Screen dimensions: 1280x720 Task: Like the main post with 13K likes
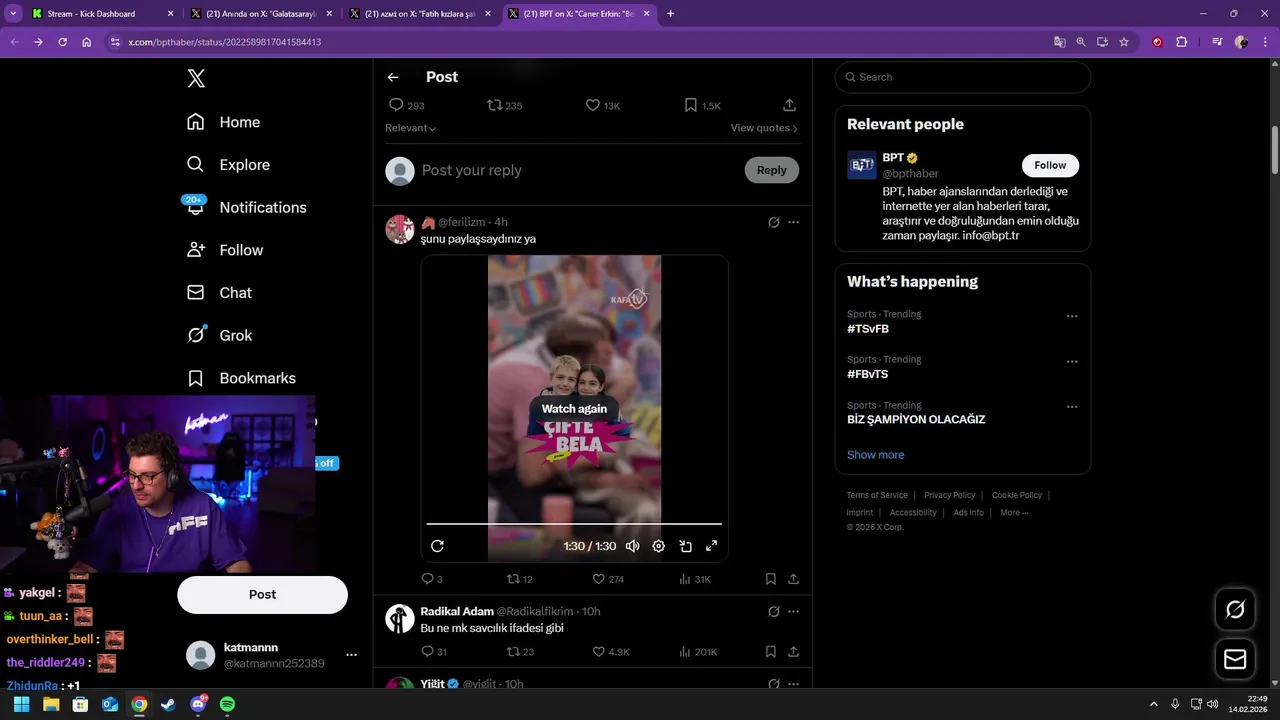pyautogui.click(x=602, y=105)
